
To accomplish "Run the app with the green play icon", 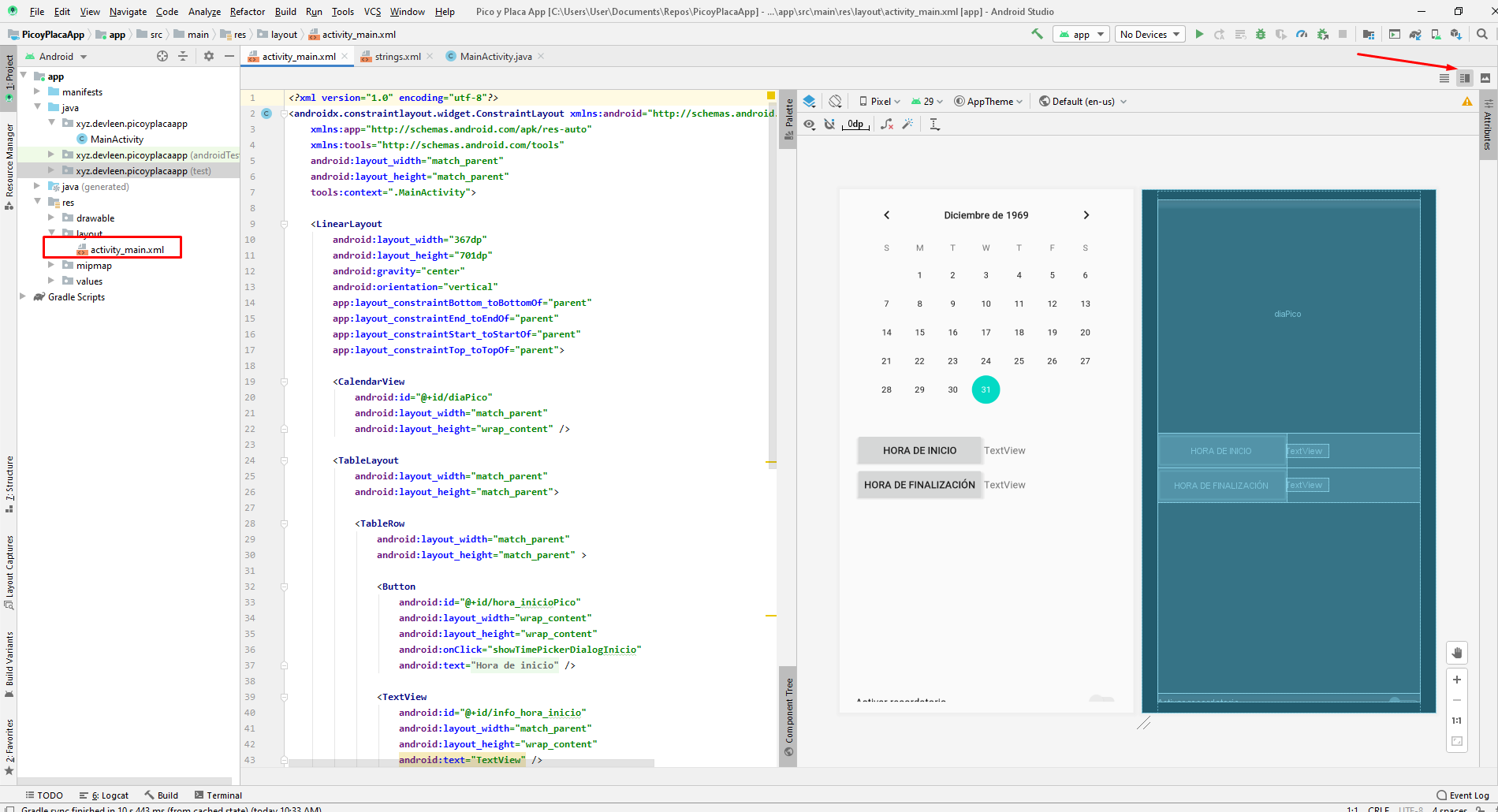I will [1200, 35].
